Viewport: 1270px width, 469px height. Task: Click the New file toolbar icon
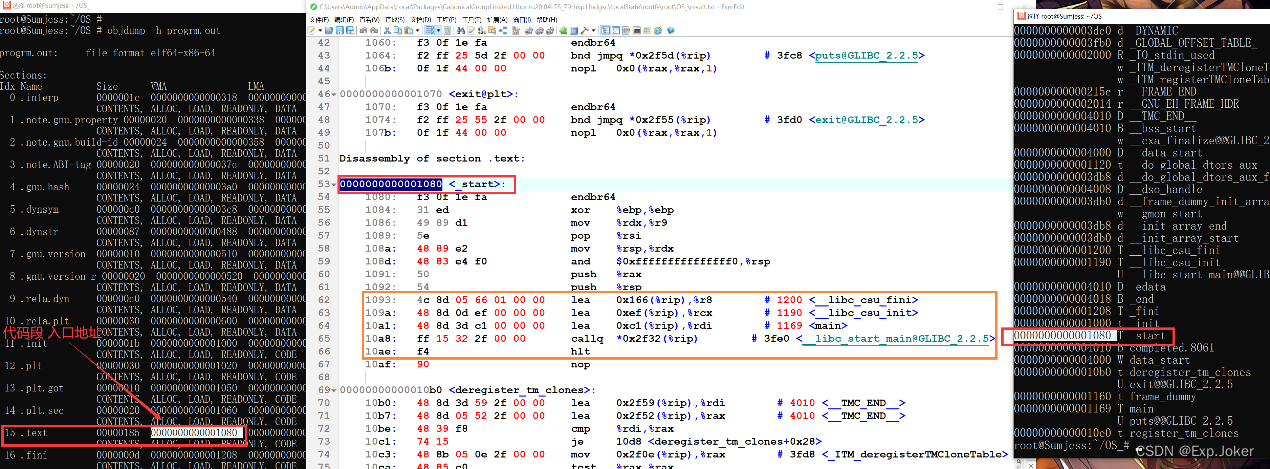(311, 30)
